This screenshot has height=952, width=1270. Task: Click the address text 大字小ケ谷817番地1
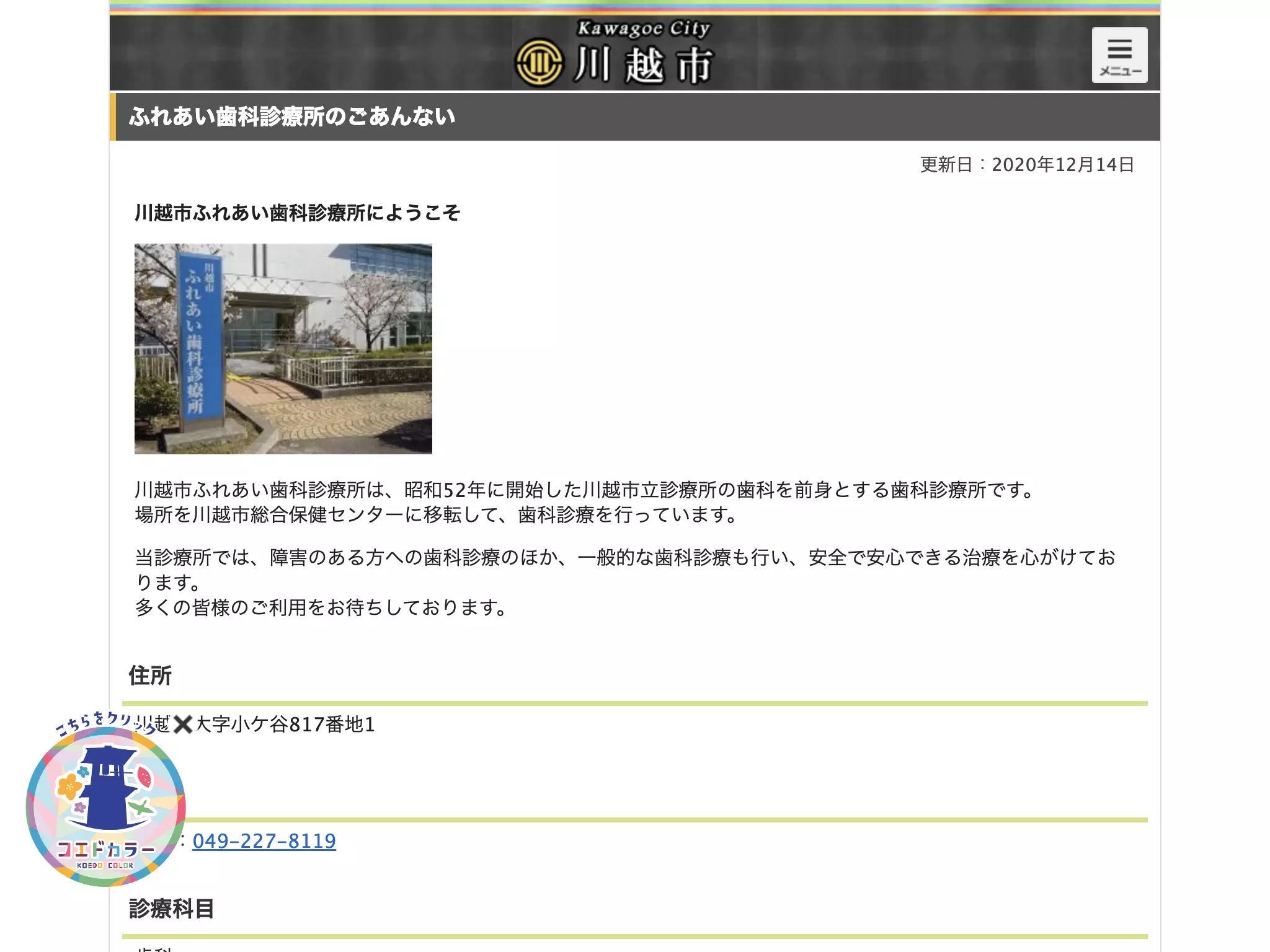(286, 725)
